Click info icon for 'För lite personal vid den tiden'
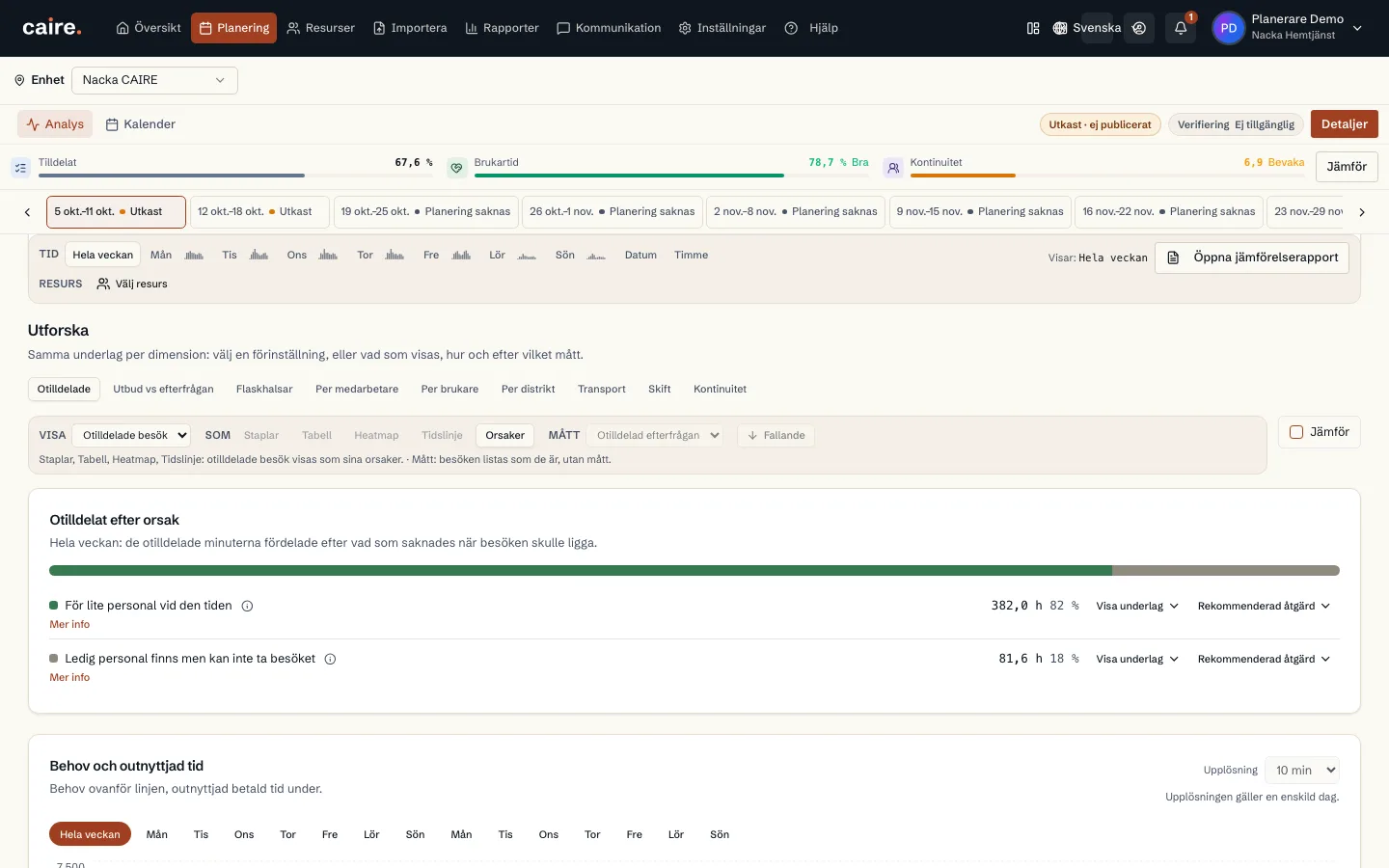This screenshot has height=868, width=1389. [247, 606]
